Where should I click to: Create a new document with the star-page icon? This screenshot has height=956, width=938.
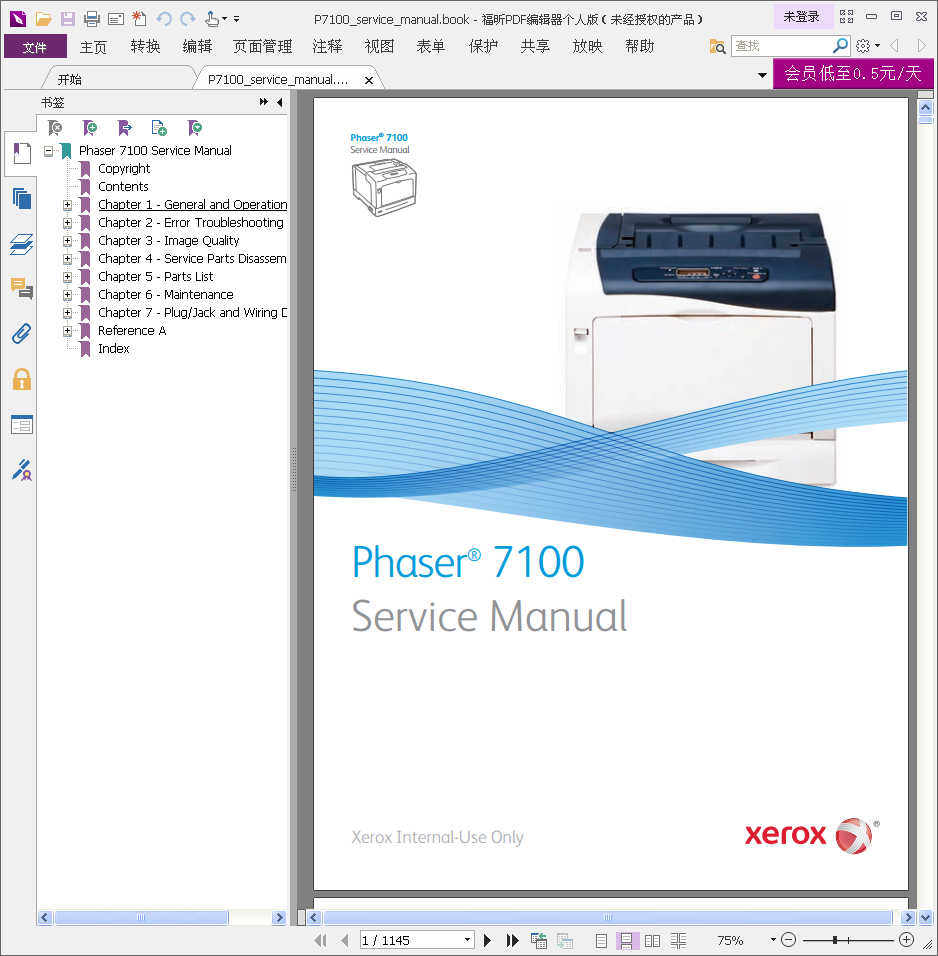click(140, 19)
